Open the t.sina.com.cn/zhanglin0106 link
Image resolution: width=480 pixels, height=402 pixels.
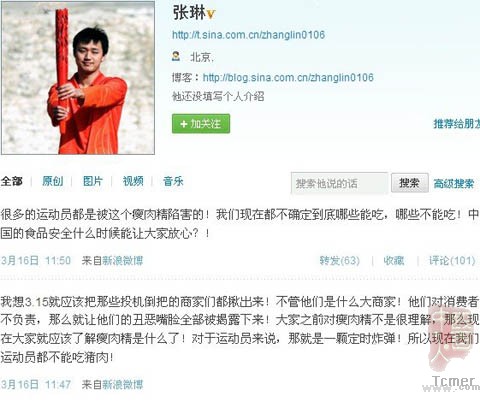pyautogui.click(x=248, y=35)
